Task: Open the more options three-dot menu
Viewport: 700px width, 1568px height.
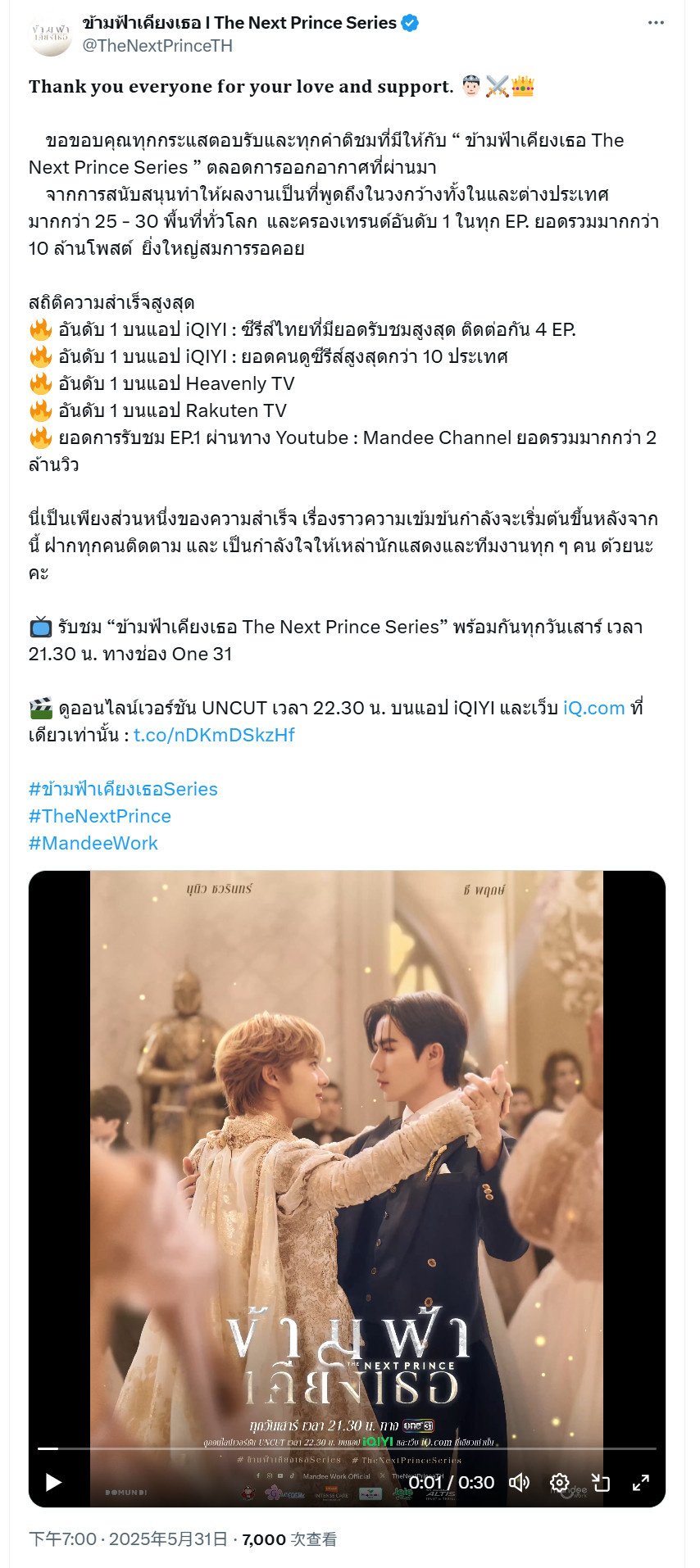Action: pyautogui.click(x=656, y=23)
